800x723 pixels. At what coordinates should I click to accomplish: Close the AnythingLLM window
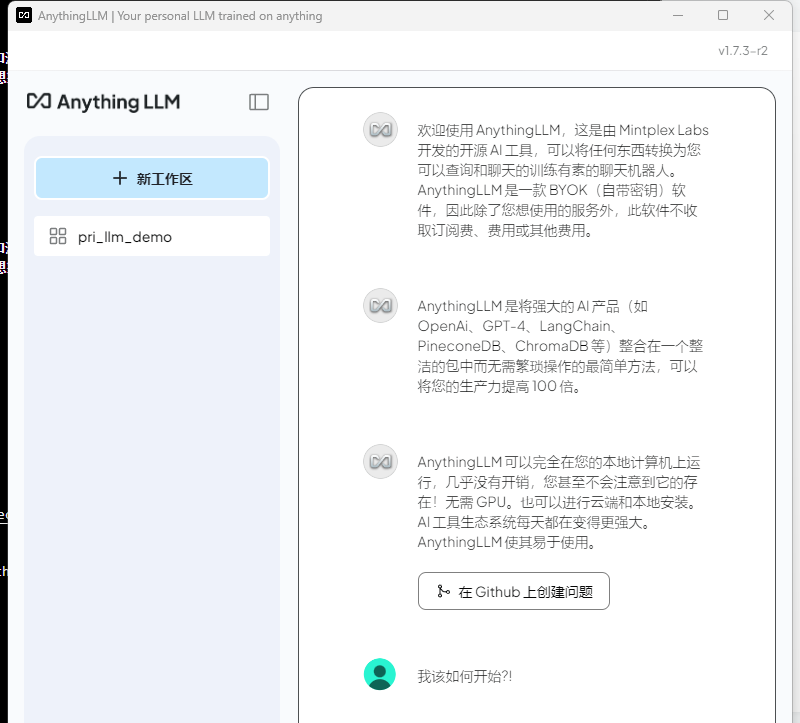769,15
